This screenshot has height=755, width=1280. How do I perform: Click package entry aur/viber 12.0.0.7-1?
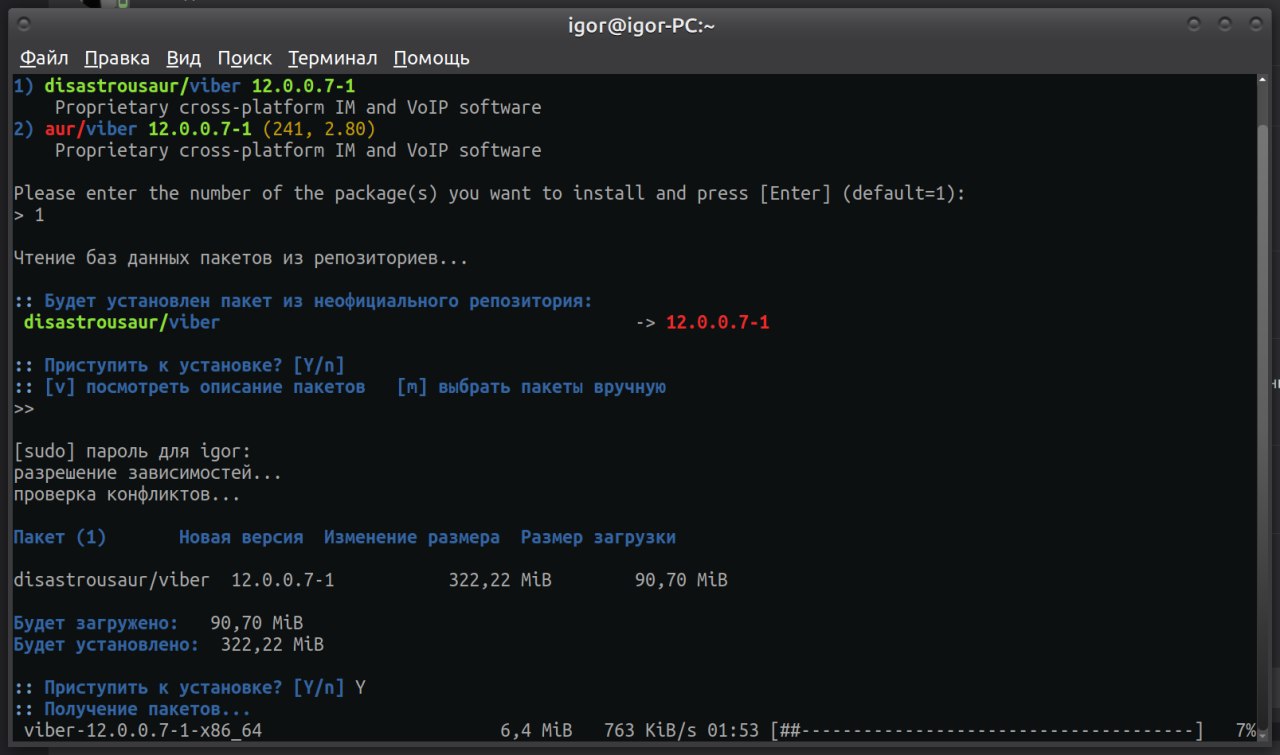pos(195,129)
